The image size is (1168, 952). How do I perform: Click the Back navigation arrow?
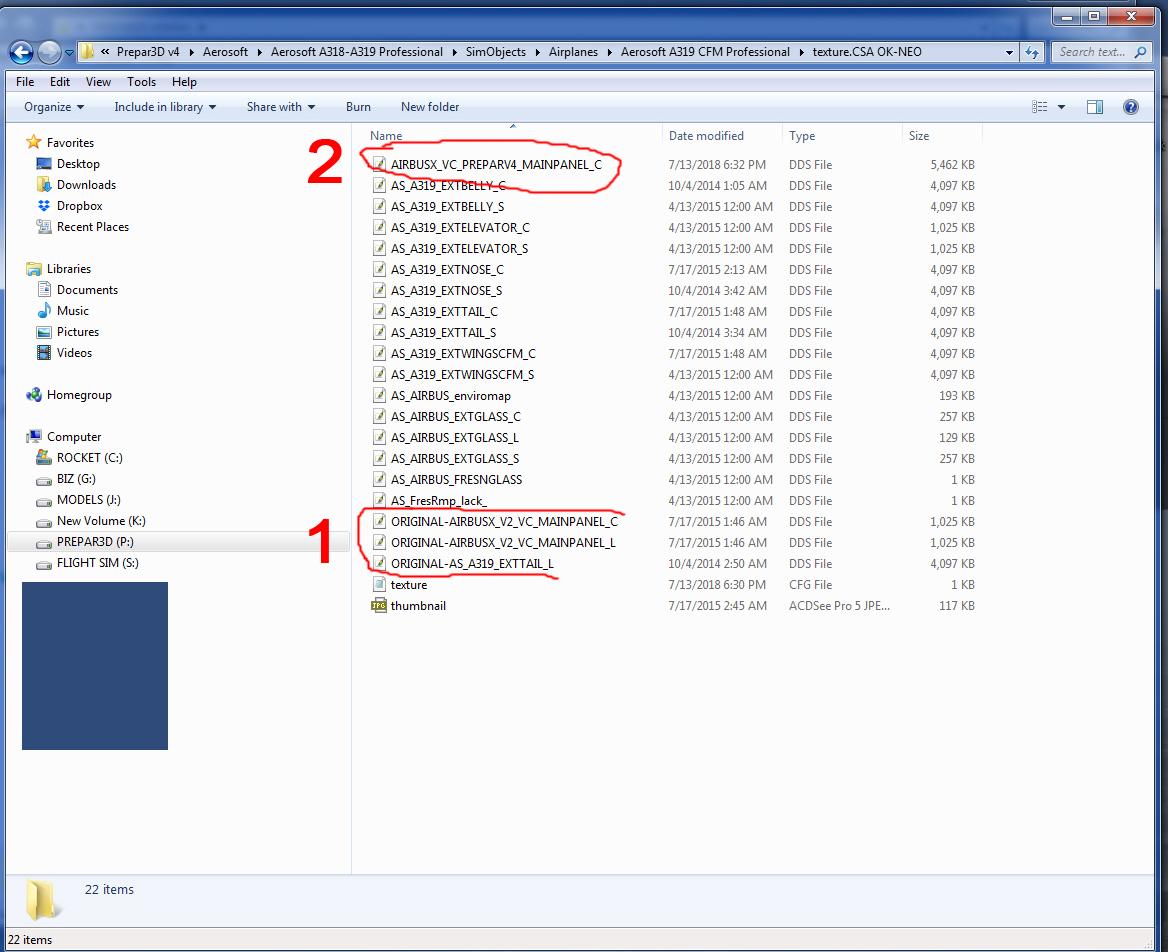point(21,52)
